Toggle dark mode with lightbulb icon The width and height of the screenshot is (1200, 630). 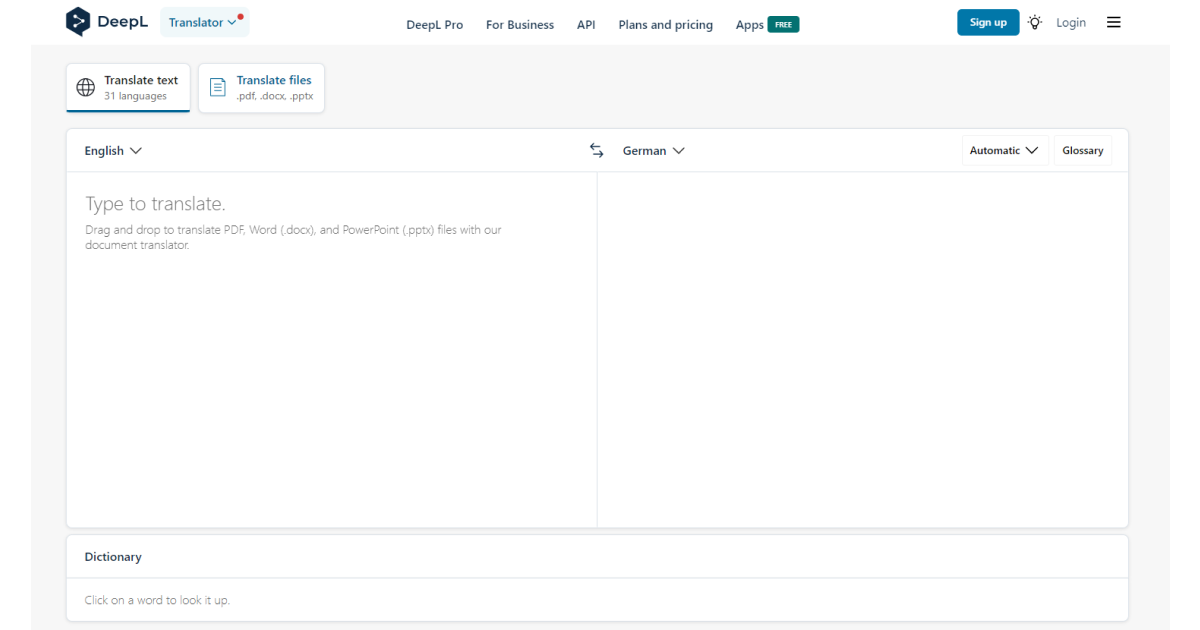tap(1035, 22)
